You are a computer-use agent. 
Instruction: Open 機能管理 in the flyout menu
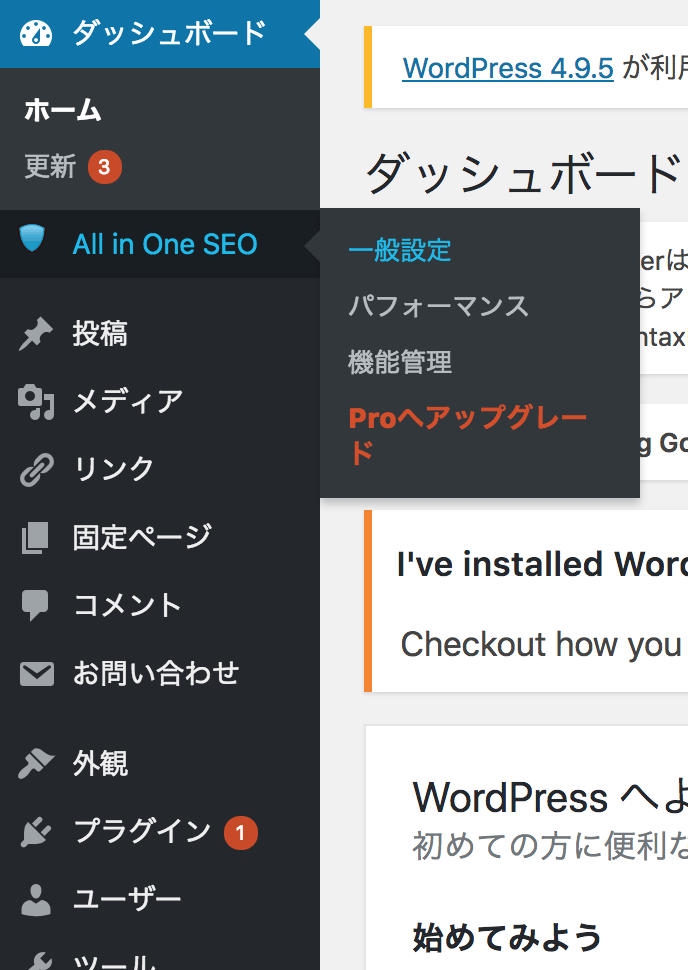coord(400,362)
